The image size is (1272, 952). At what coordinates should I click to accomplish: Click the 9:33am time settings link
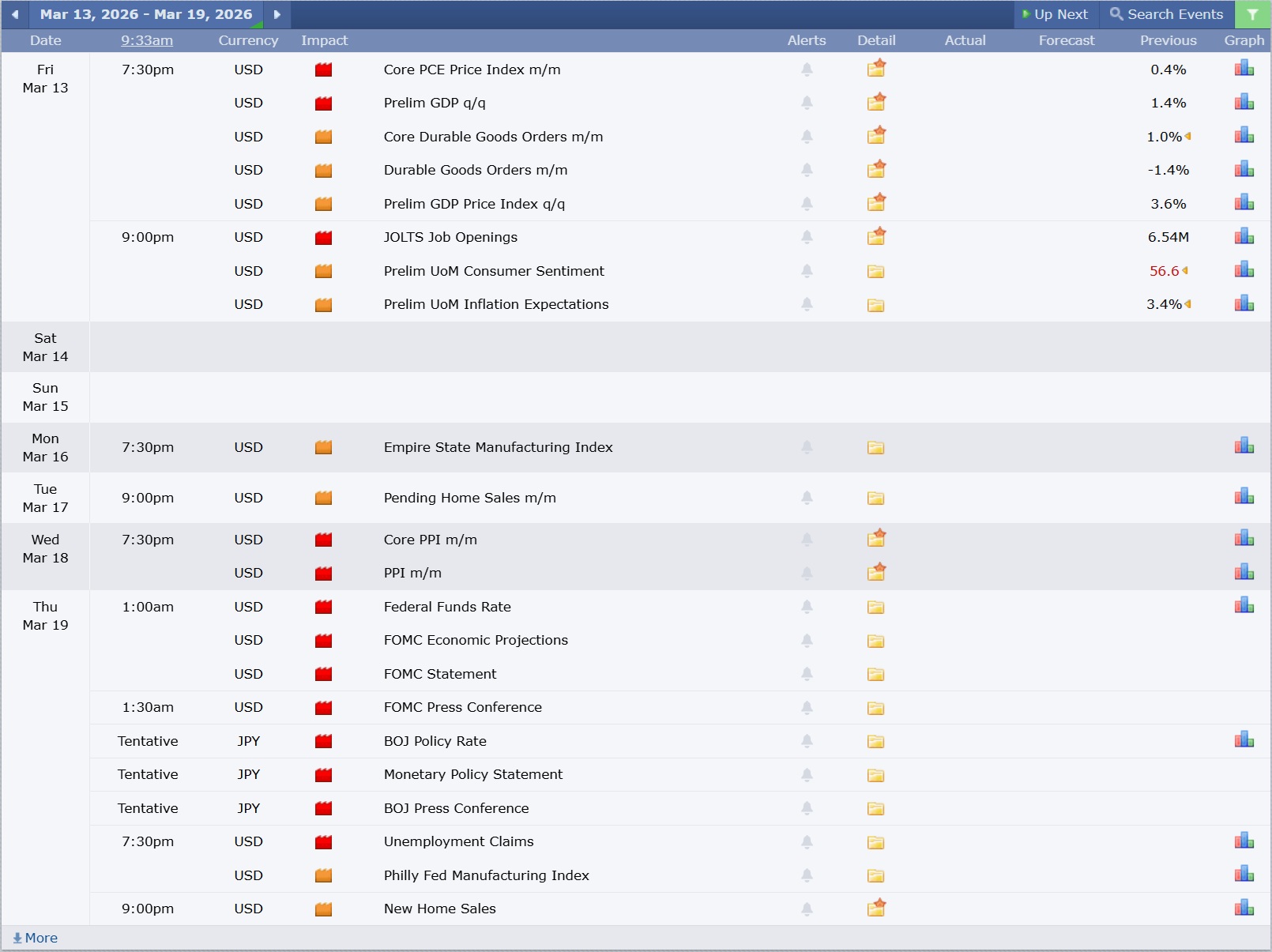147,40
